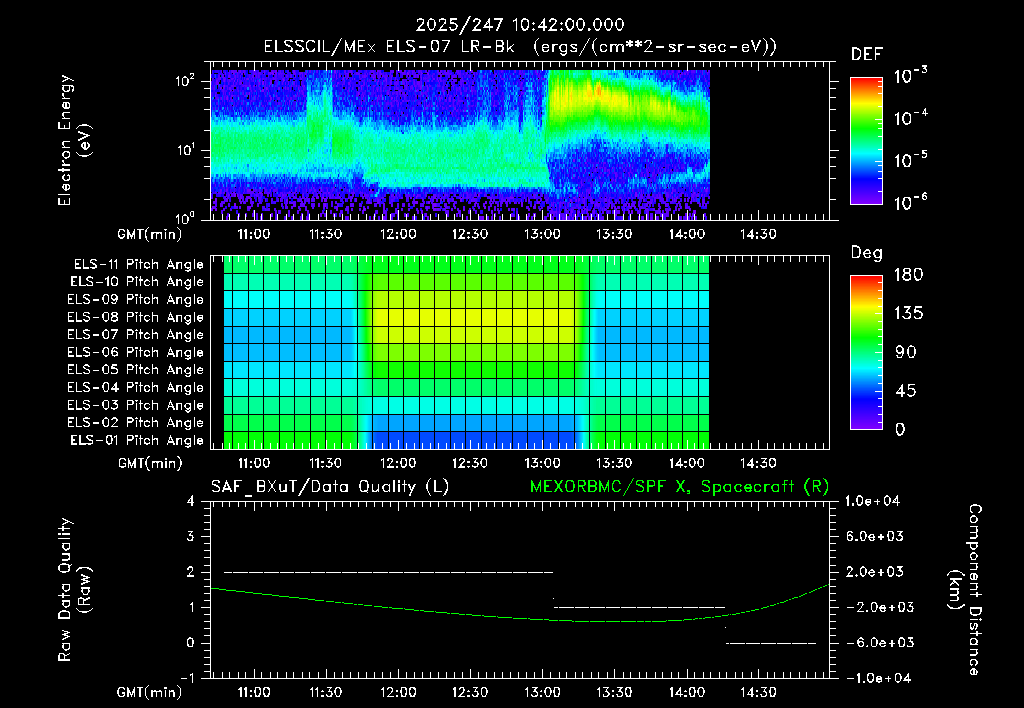
Task: Click the ELS-05 Pitch Angle row label
Action: click(x=136, y=370)
